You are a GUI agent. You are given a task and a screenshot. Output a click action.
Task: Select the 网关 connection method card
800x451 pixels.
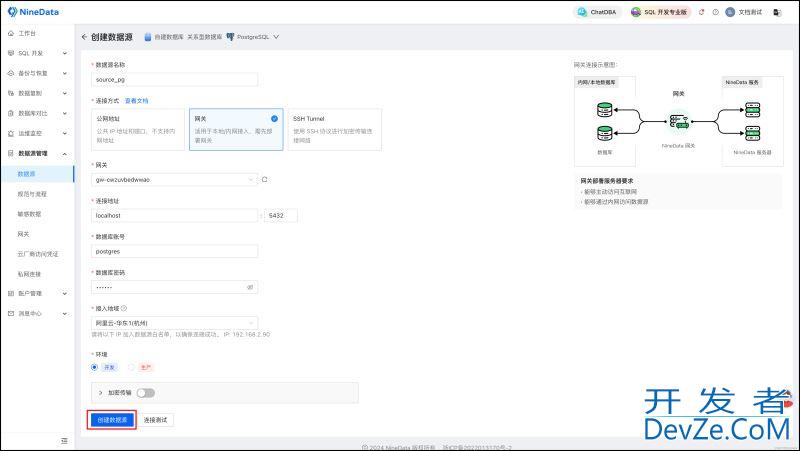click(236, 130)
